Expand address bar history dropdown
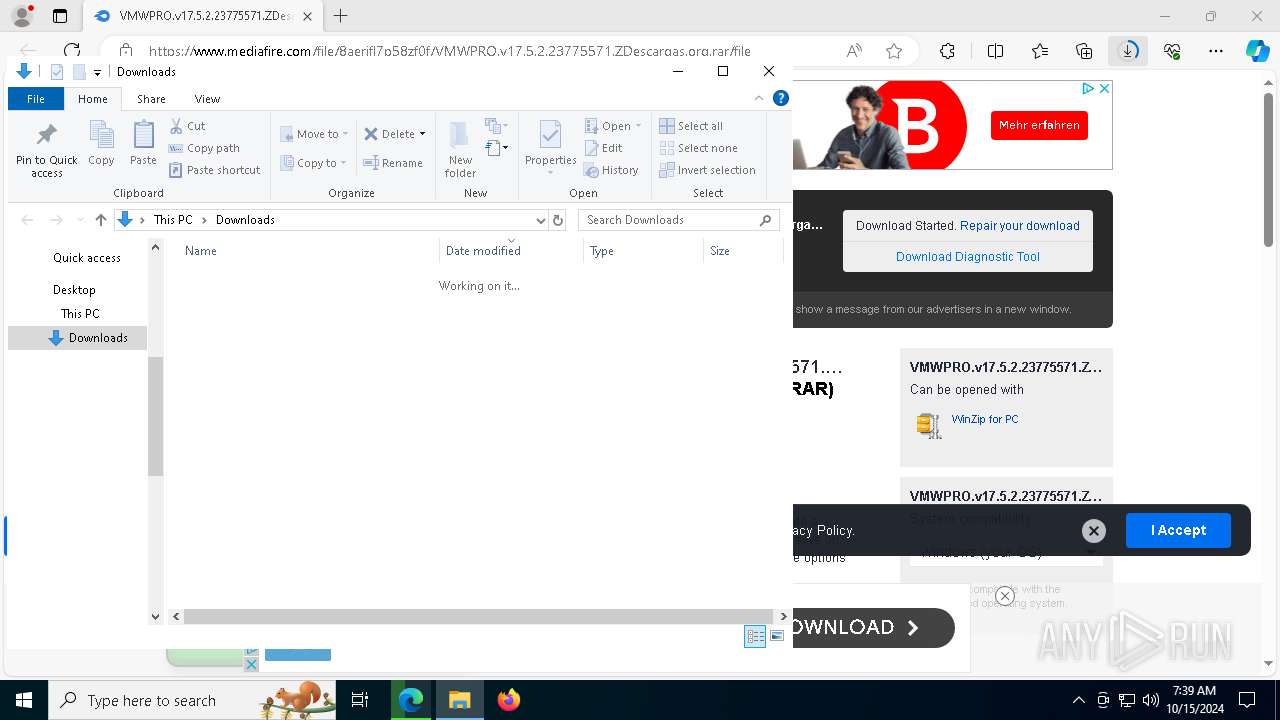The width and height of the screenshot is (1280, 720). point(541,220)
